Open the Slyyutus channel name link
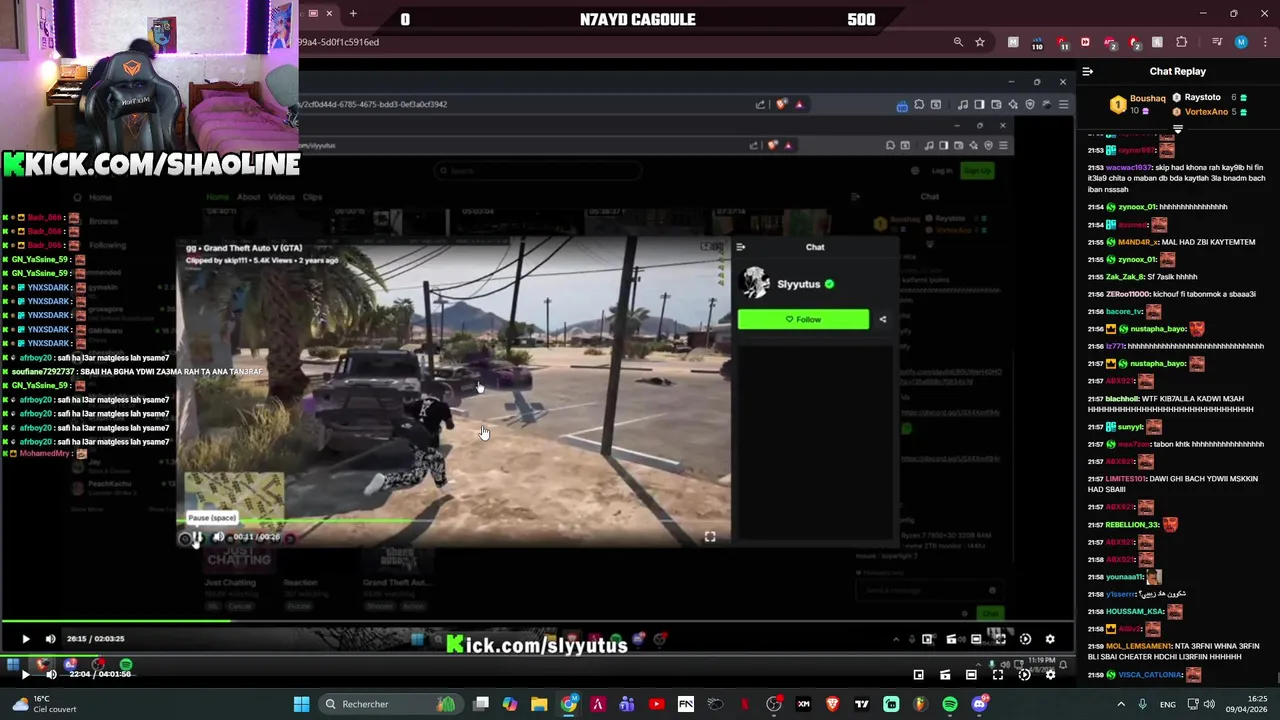The height and width of the screenshot is (720, 1280). point(798,284)
